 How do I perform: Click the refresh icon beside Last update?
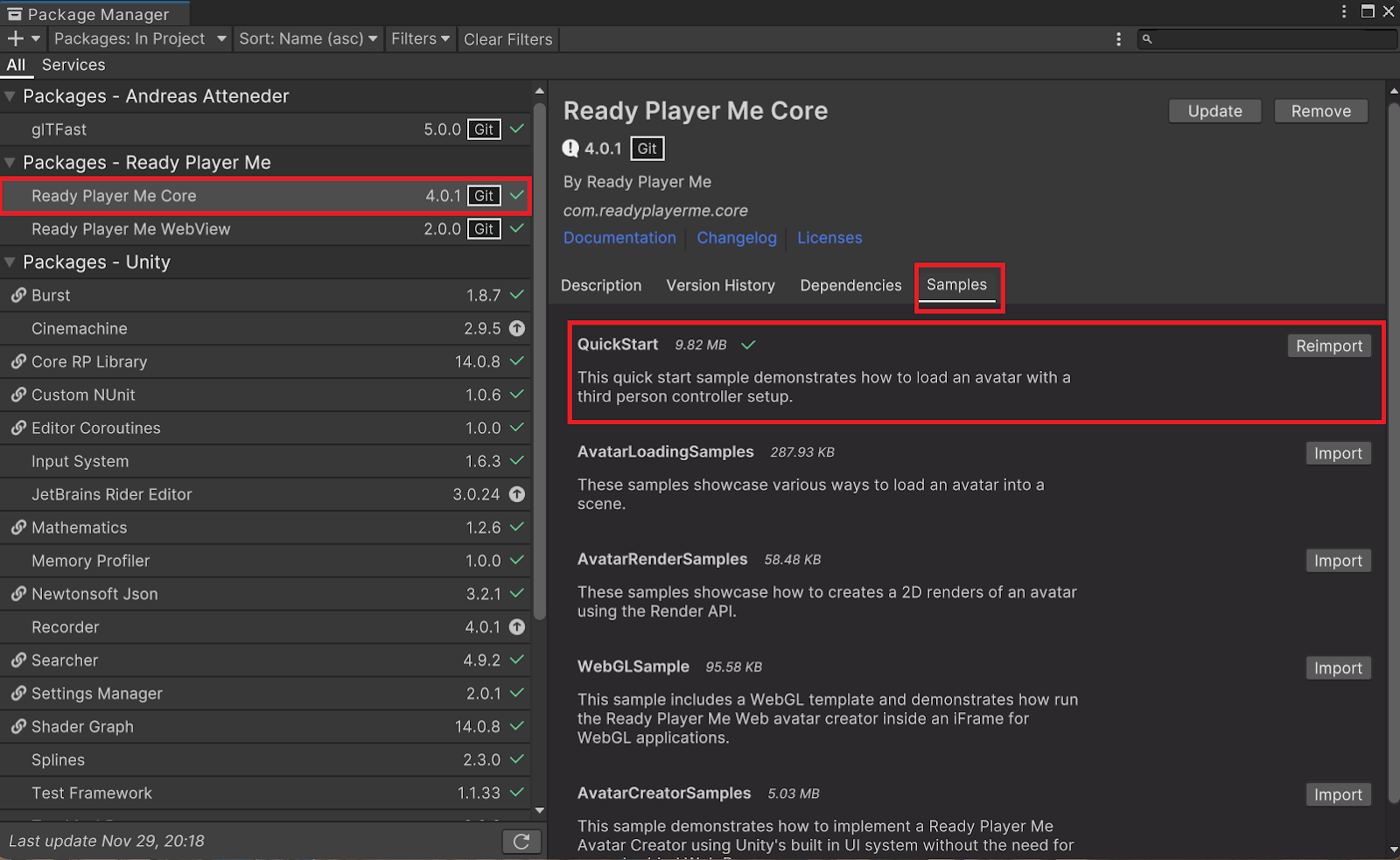[521, 842]
